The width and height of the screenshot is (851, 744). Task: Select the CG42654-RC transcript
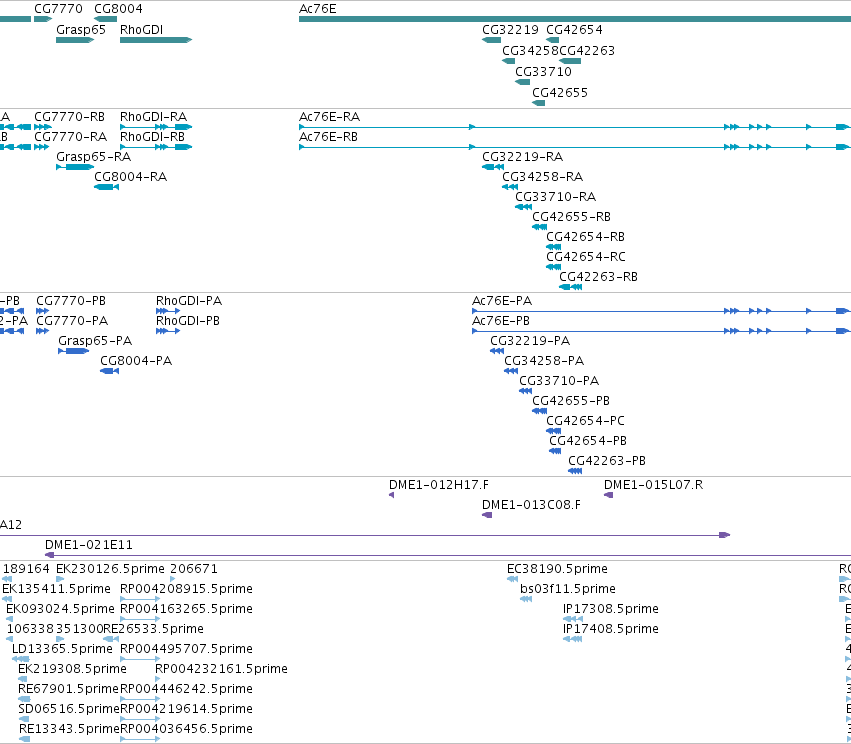coord(586,256)
